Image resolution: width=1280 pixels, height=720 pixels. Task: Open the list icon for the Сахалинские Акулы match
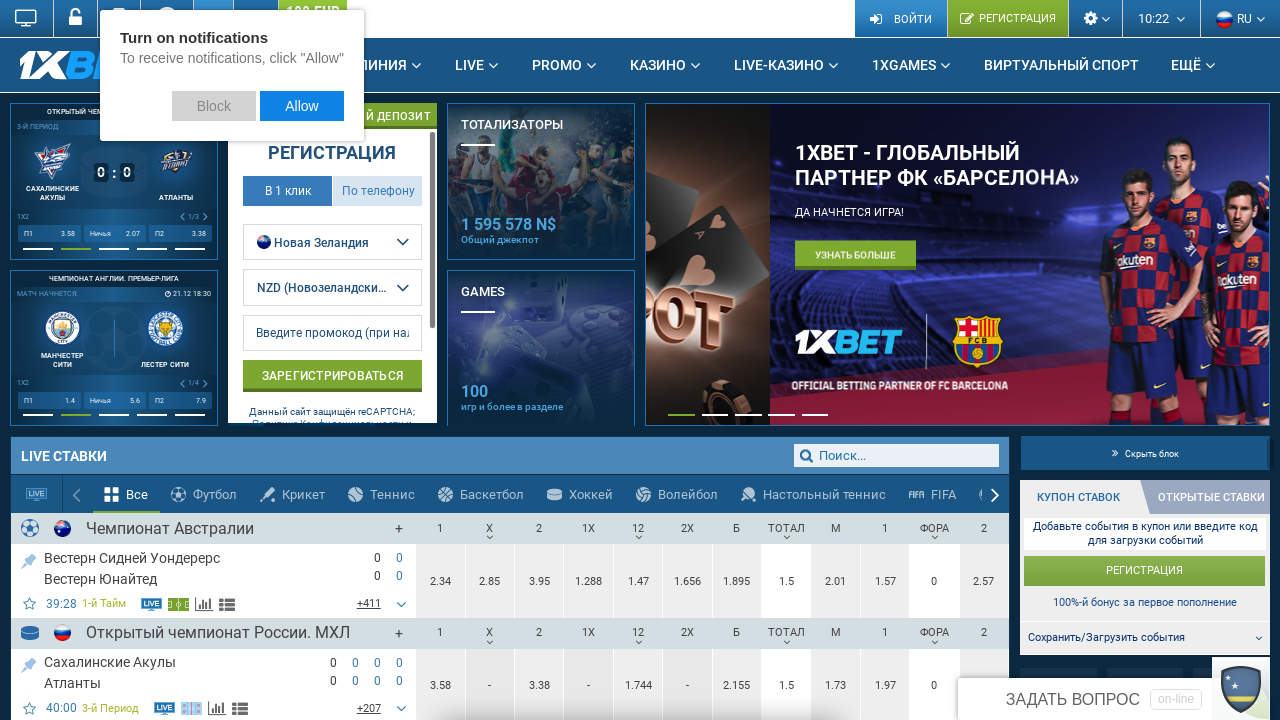pos(240,708)
